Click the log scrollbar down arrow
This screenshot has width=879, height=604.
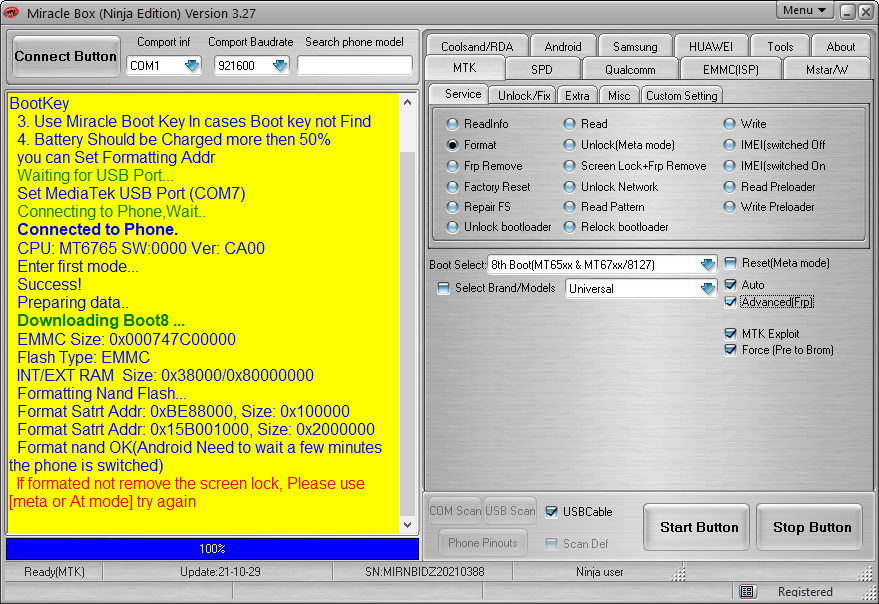pyautogui.click(x=408, y=525)
